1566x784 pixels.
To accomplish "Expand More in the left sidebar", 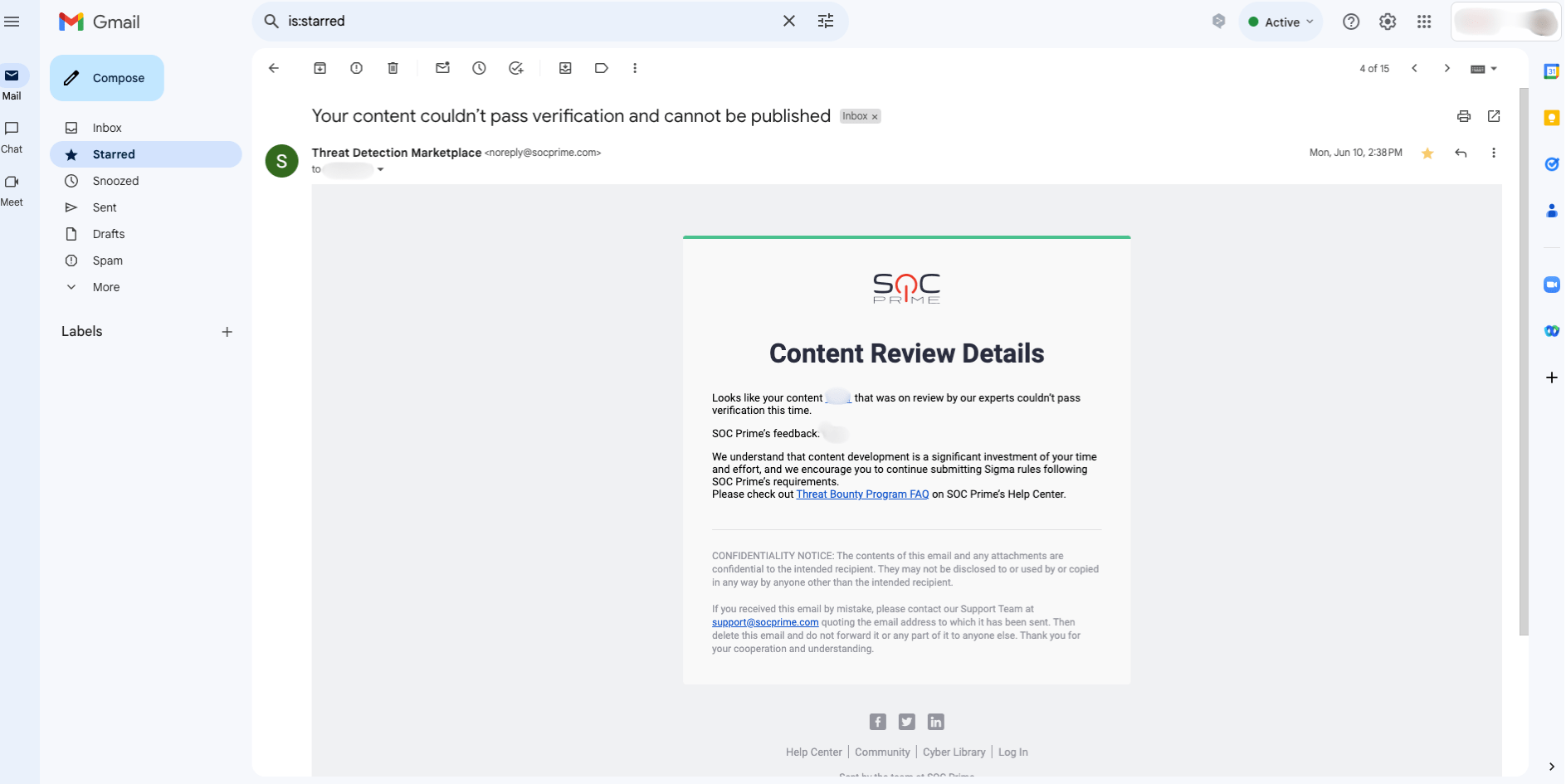I will point(105,287).
